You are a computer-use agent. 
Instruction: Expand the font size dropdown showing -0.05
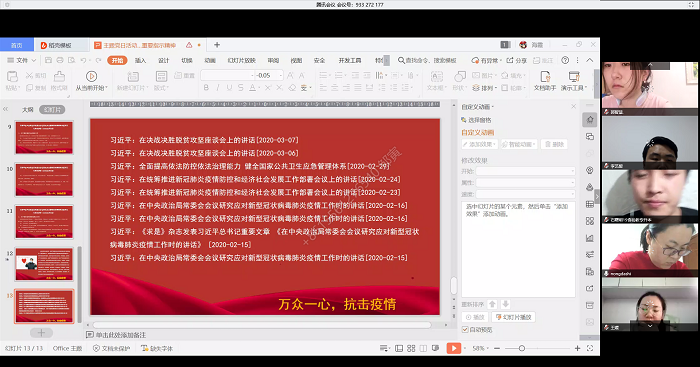point(281,75)
